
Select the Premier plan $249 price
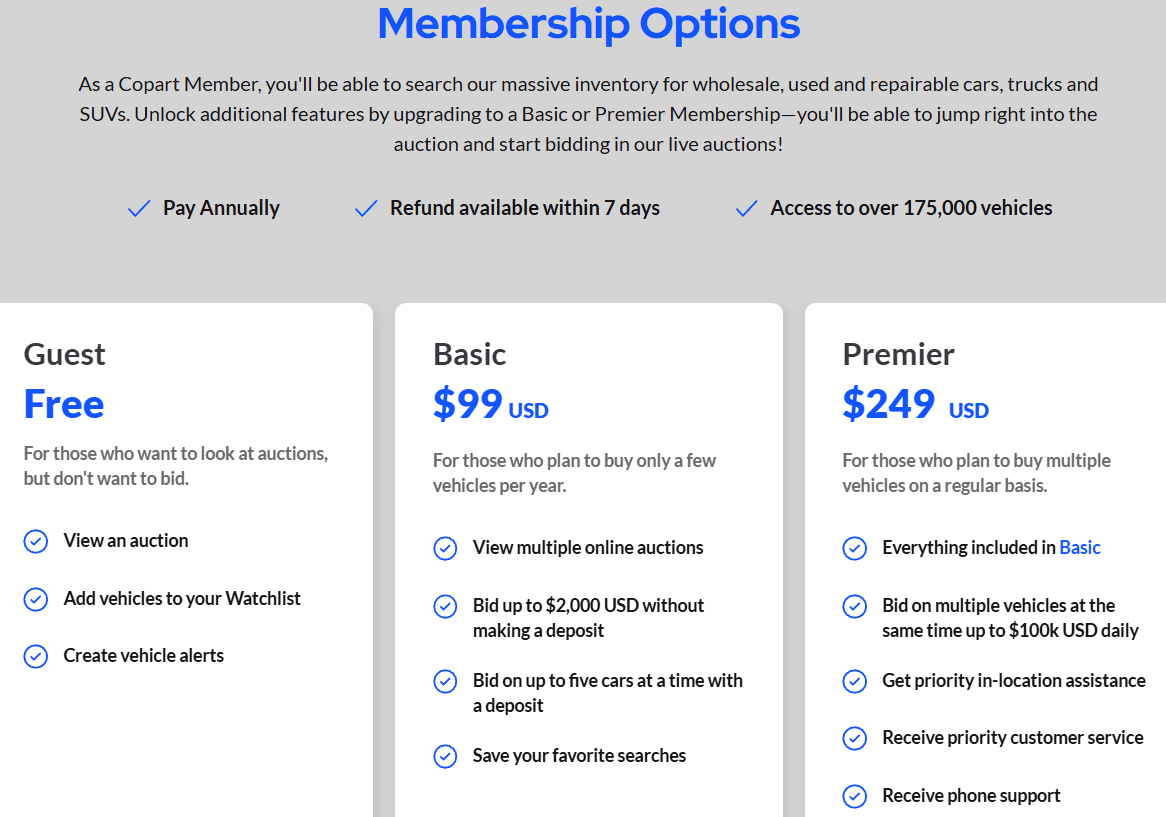coord(888,404)
